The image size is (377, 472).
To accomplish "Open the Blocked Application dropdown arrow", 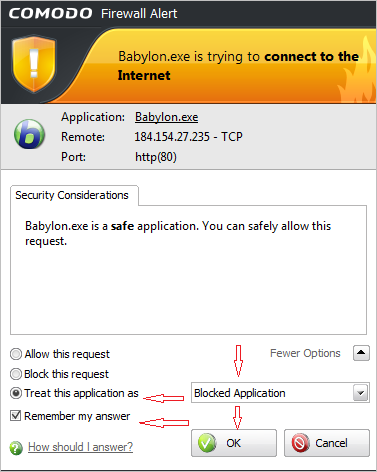I will 360,393.
